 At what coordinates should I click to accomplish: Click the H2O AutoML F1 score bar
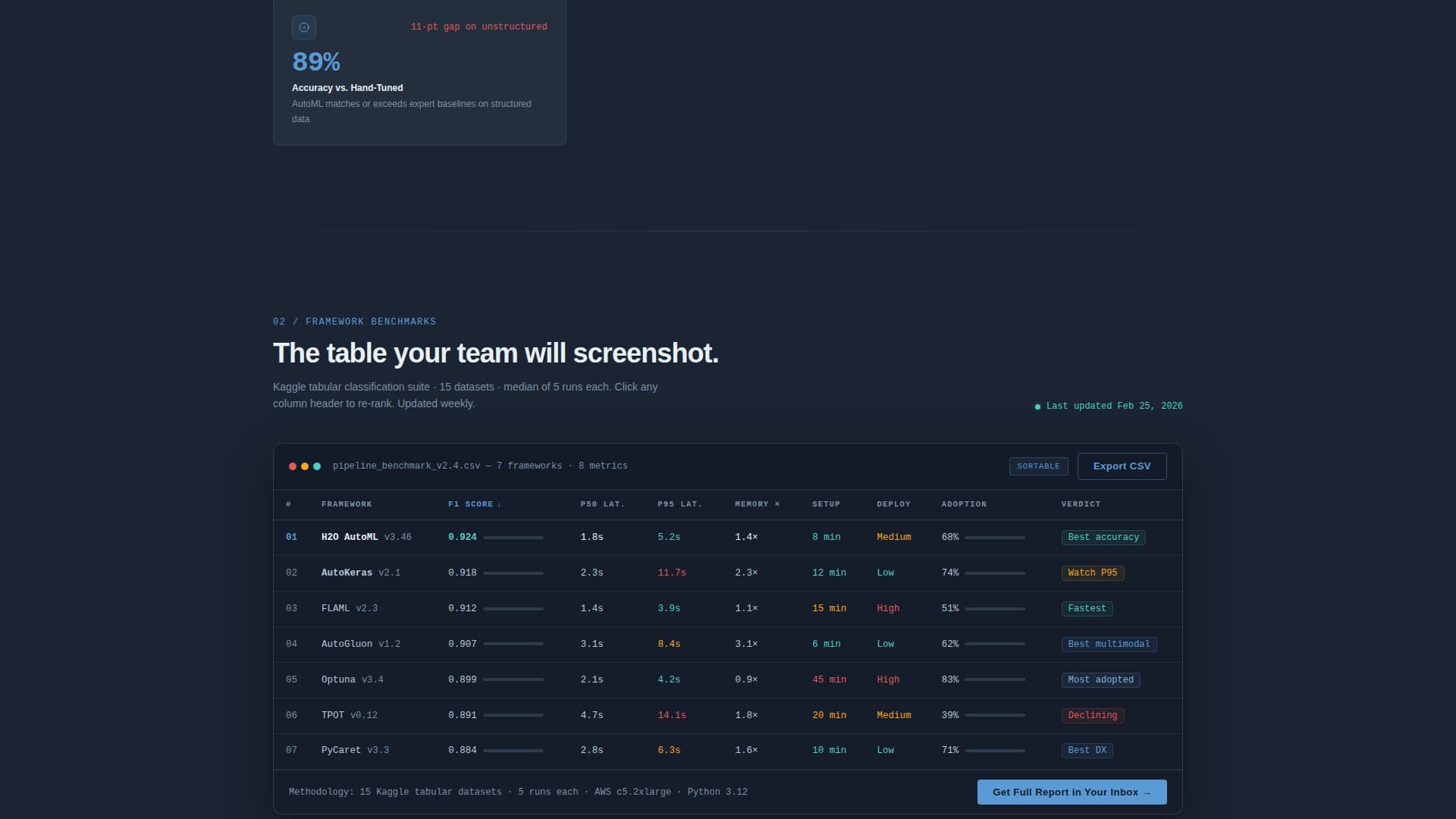(x=513, y=538)
